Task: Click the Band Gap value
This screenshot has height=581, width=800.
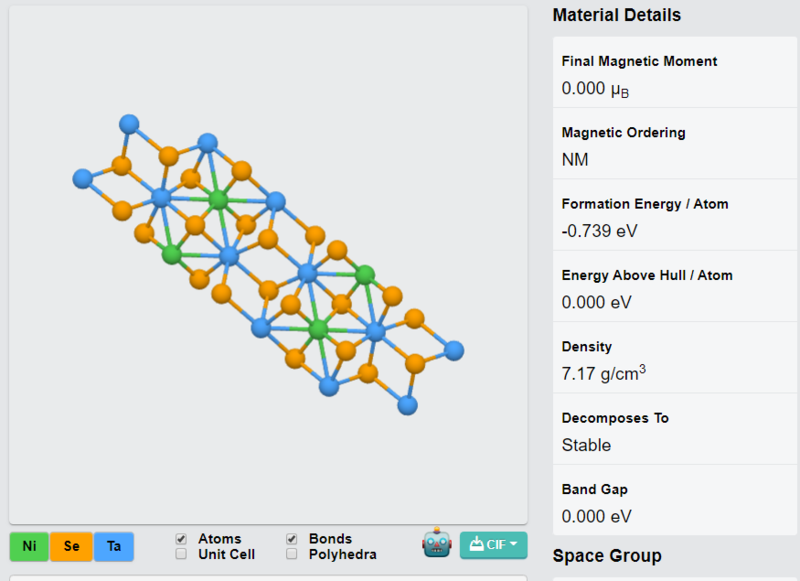Action: [596, 516]
